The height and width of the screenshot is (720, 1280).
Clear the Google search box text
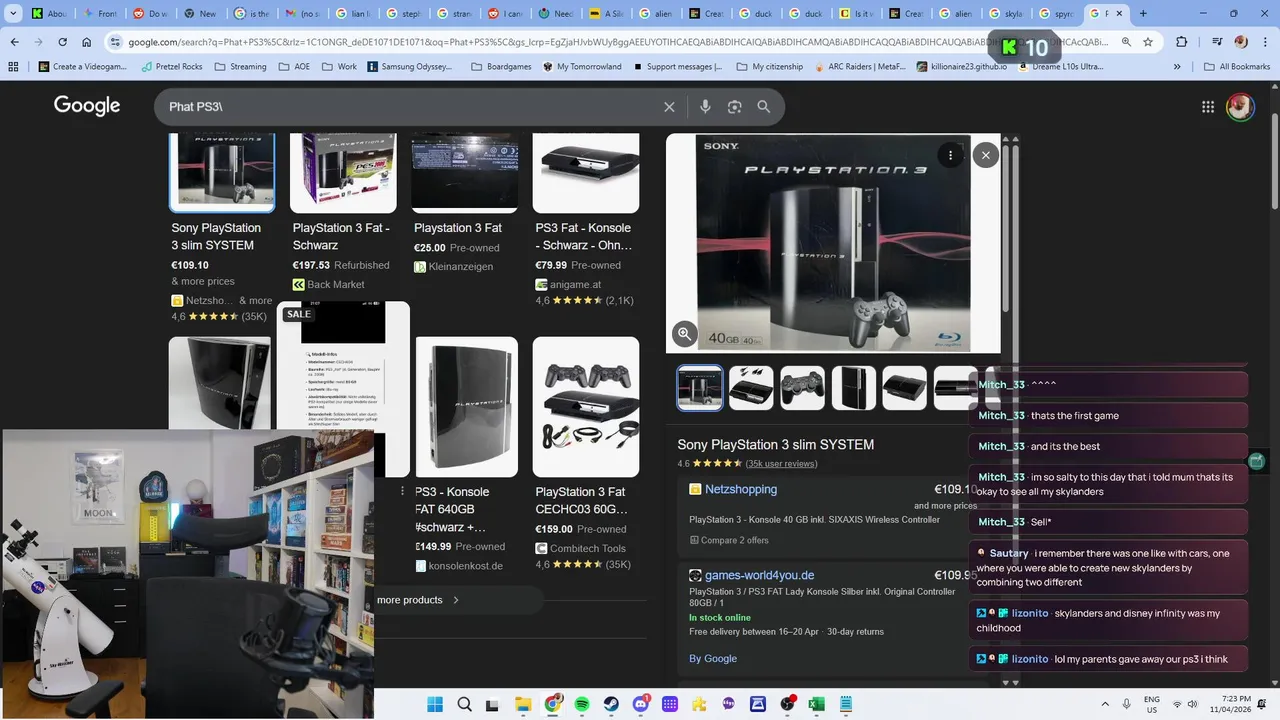coord(669,107)
